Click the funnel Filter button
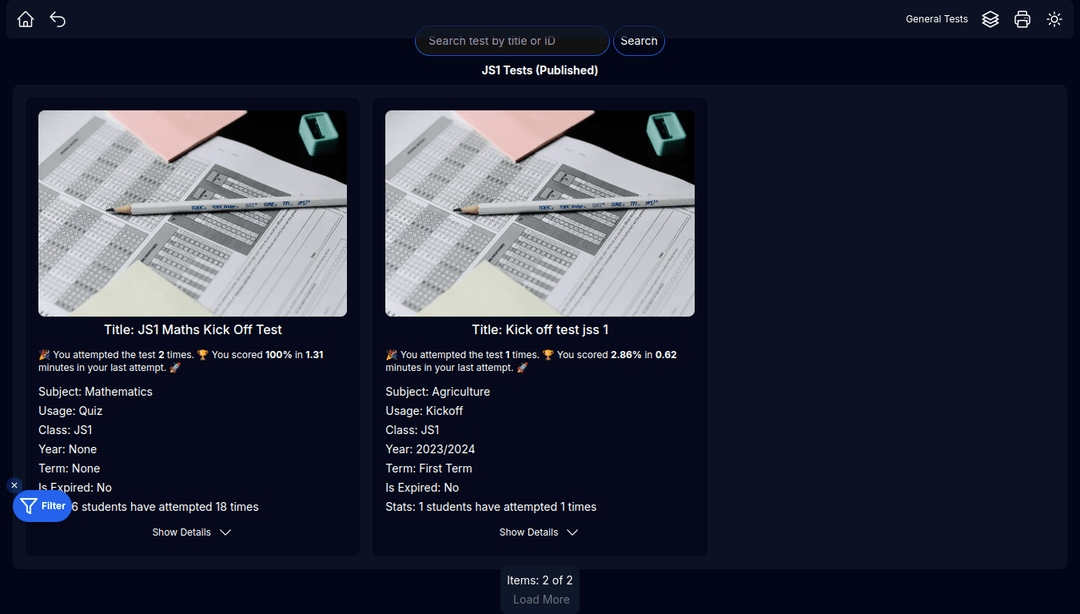This screenshot has width=1080, height=614. [43, 506]
